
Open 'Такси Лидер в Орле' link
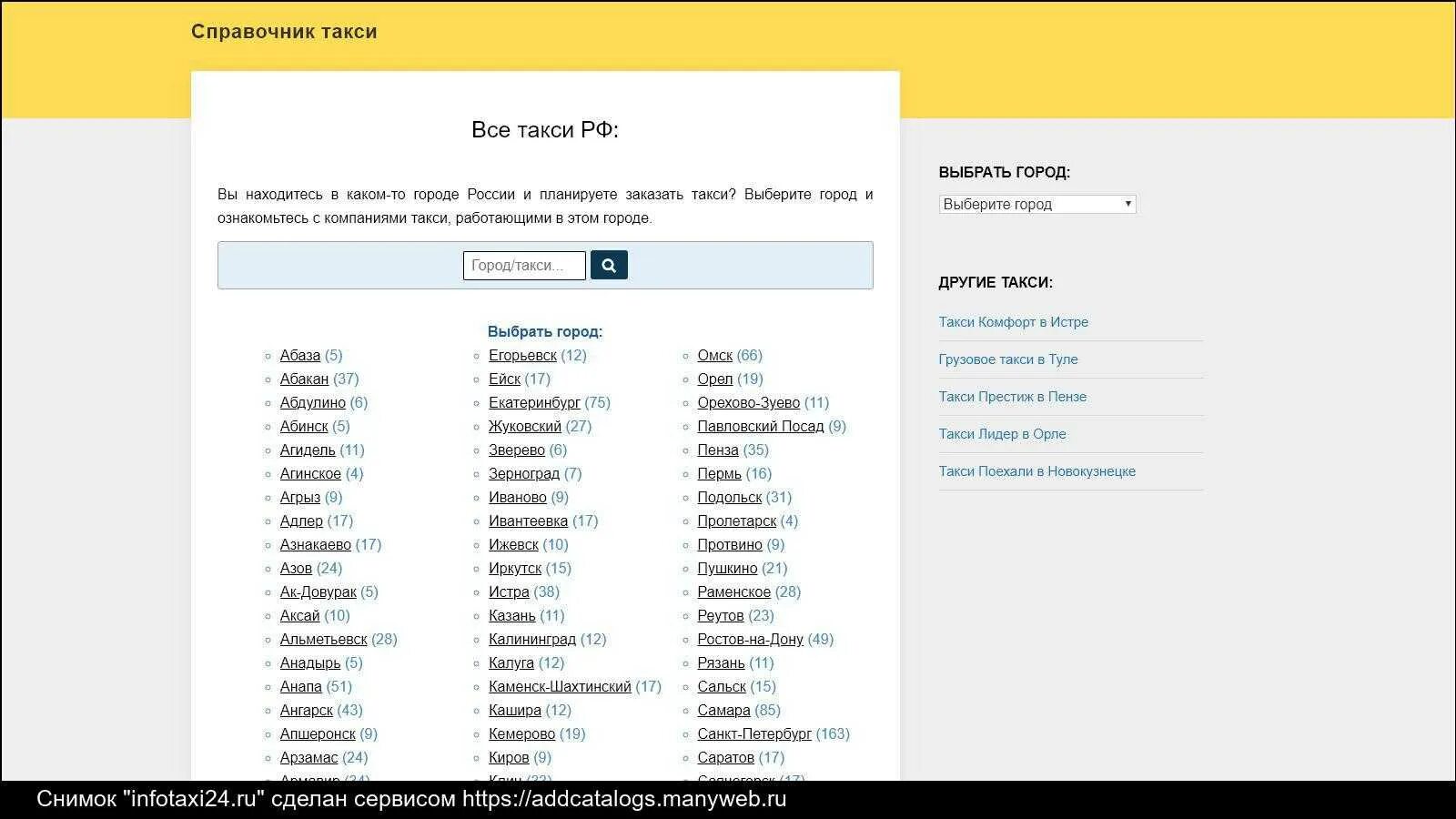1002,434
